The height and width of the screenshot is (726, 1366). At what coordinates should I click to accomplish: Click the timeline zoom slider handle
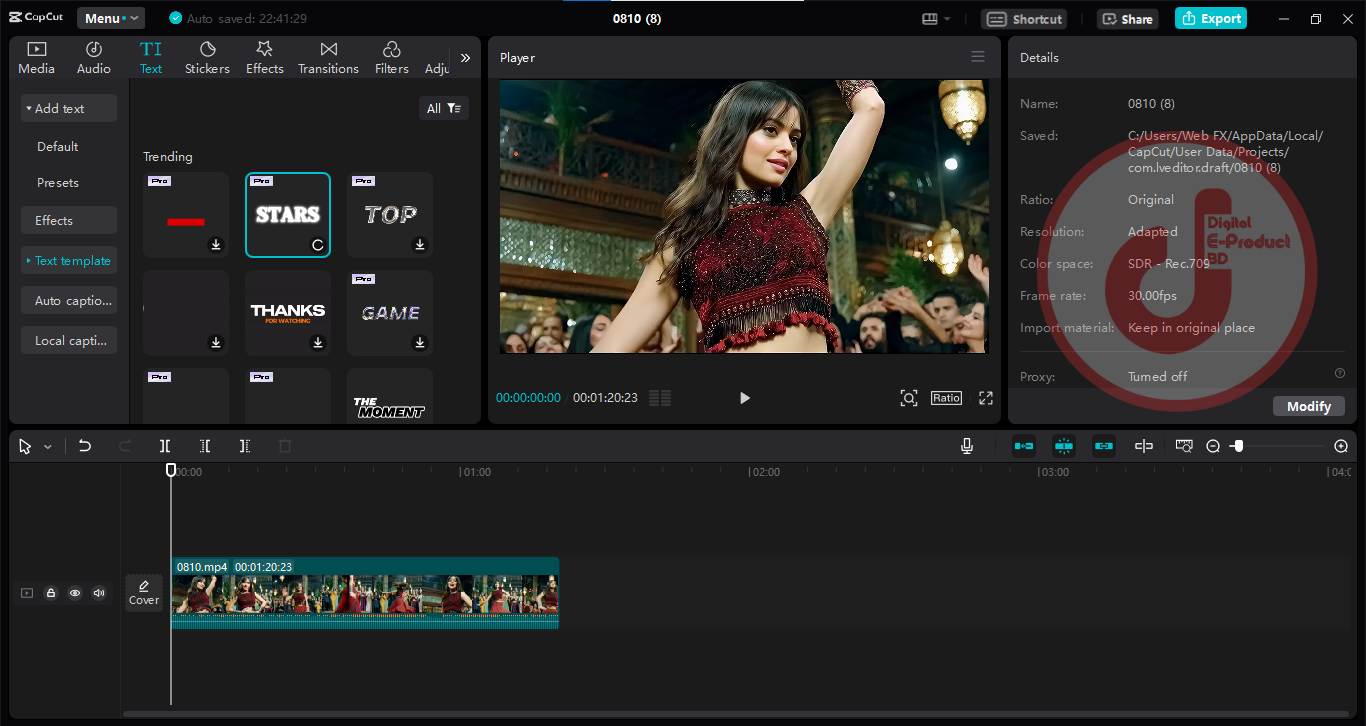[1238, 446]
